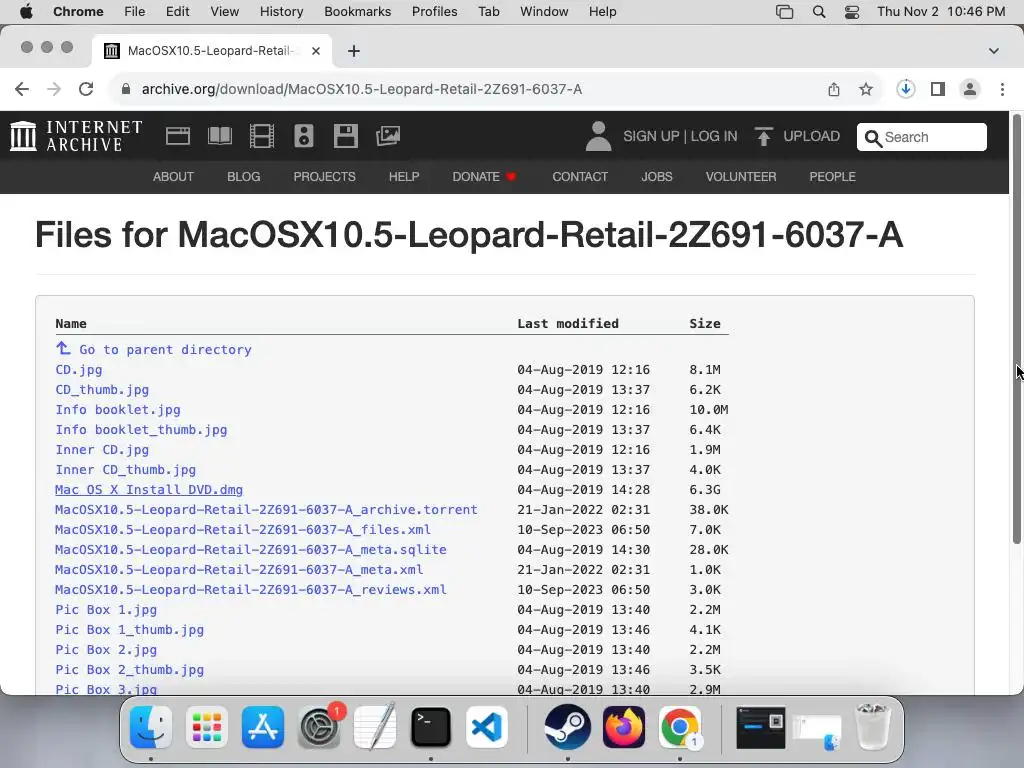Open the Software floppy disk icon
The height and width of the screenshot is (768, 1024).
point(345,136)
